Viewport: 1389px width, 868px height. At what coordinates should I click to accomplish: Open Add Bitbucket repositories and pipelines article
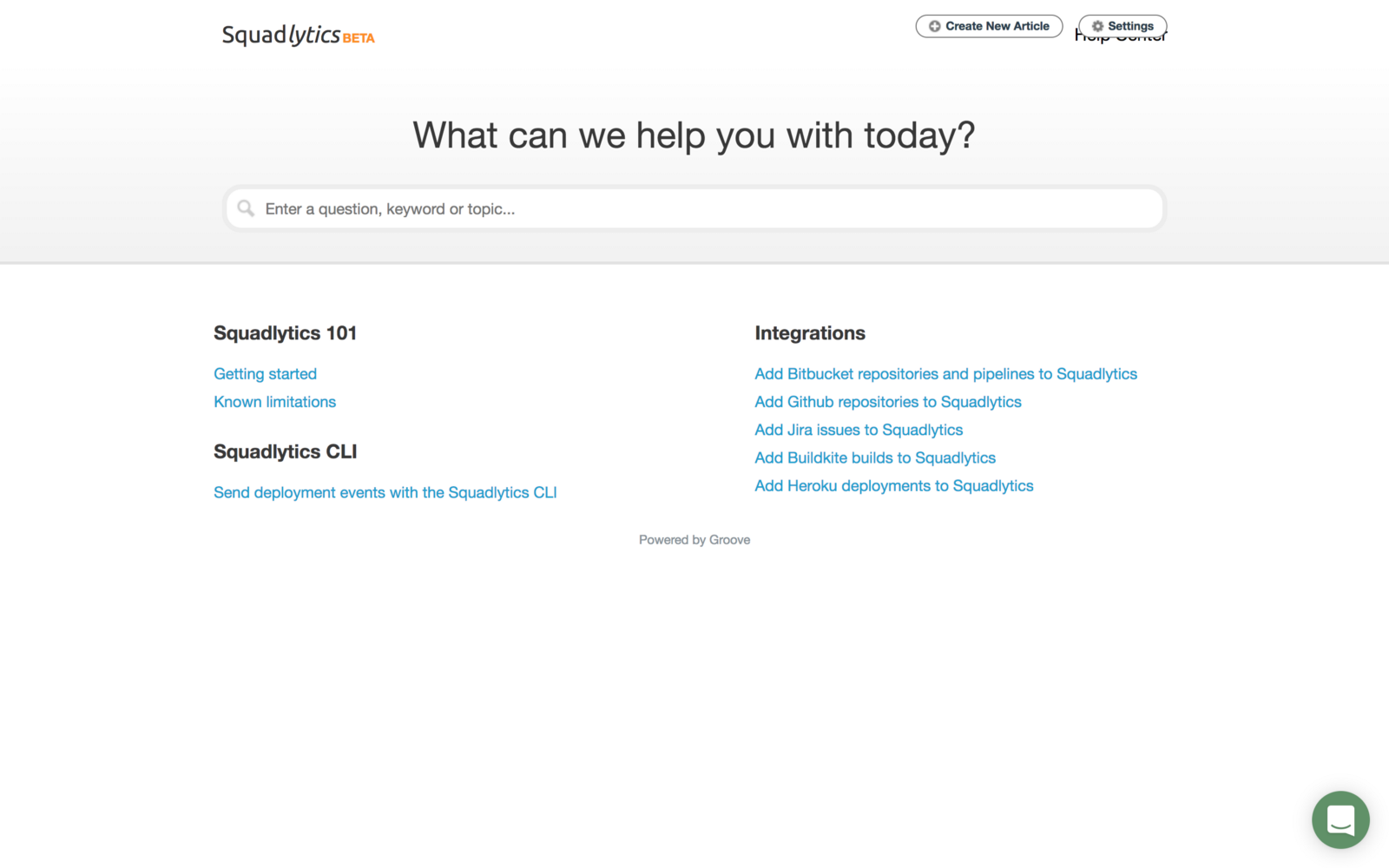click(945, 374)
